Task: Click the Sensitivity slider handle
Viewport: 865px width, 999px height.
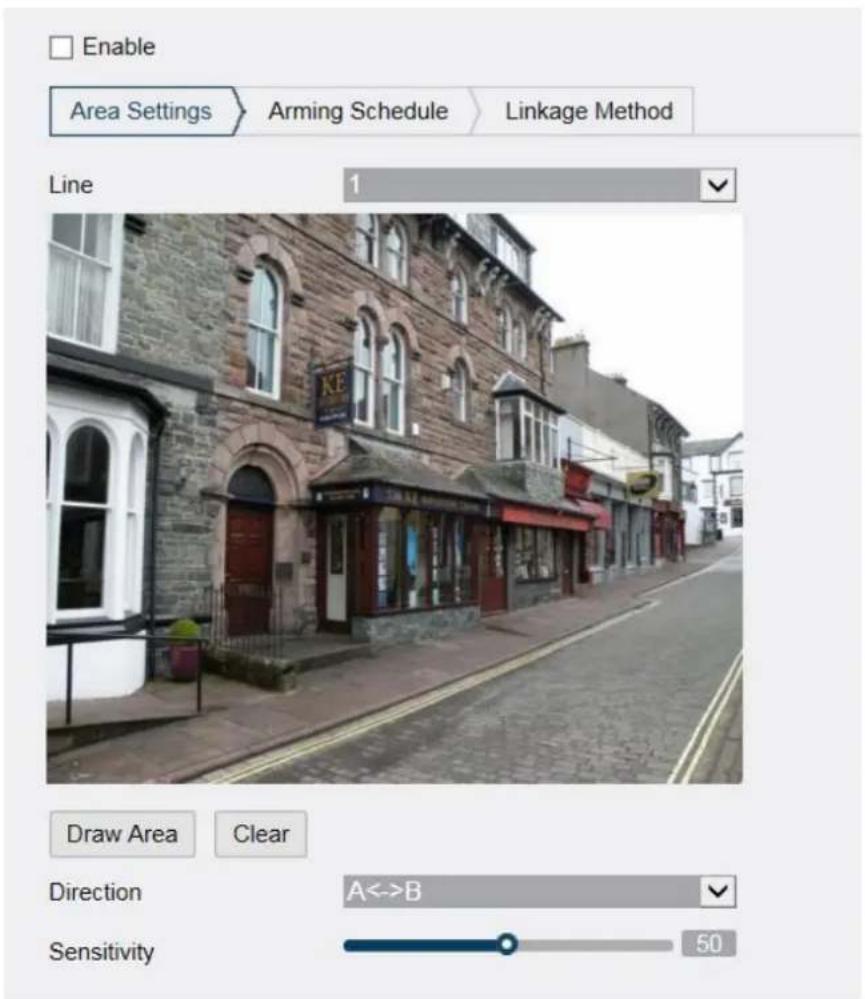Action: pyautogui.click(x=507, y=944)
